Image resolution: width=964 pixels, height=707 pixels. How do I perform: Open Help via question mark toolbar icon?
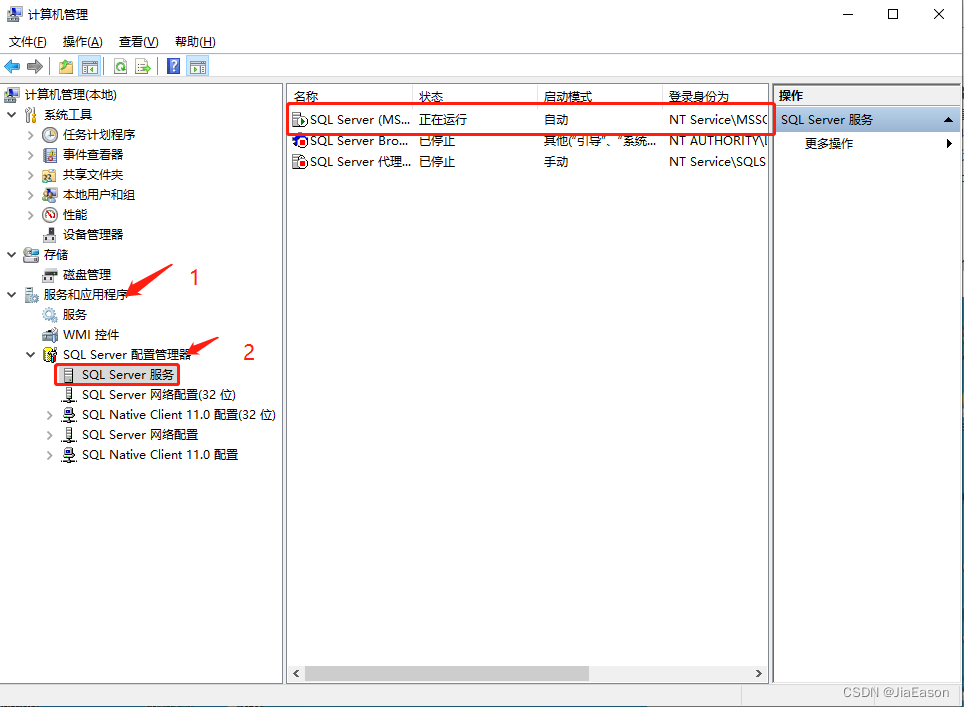point(174,66)
